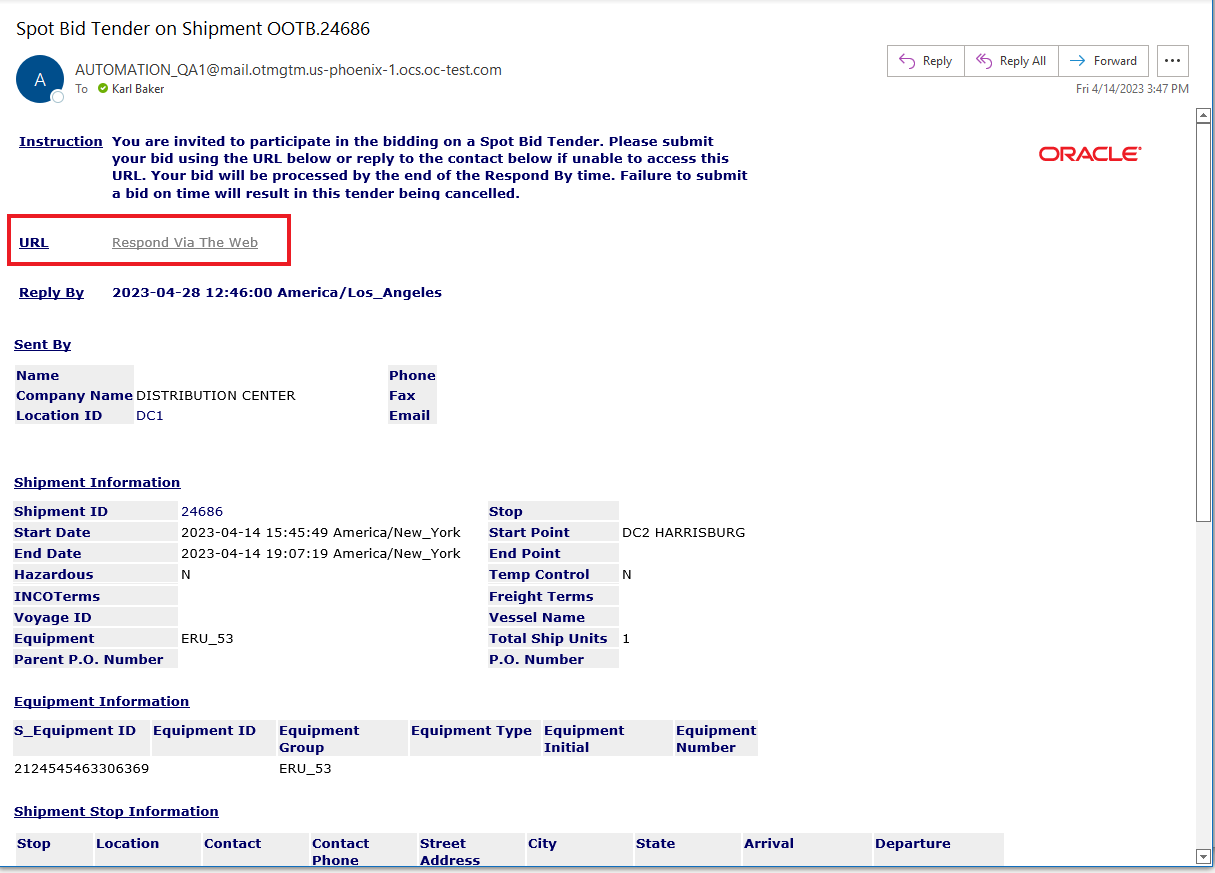The image size is (1215, 873).
Task: Click the Email label in Sent By
Action: (412, 415)
